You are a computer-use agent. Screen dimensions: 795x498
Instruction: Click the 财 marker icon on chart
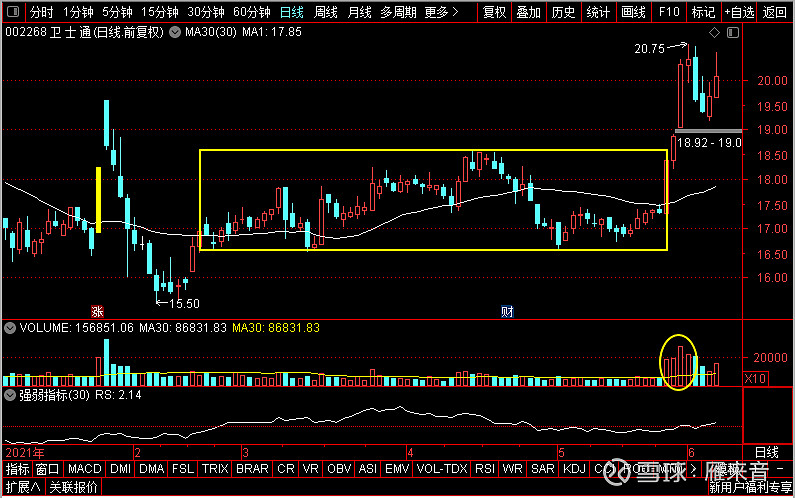507,311
